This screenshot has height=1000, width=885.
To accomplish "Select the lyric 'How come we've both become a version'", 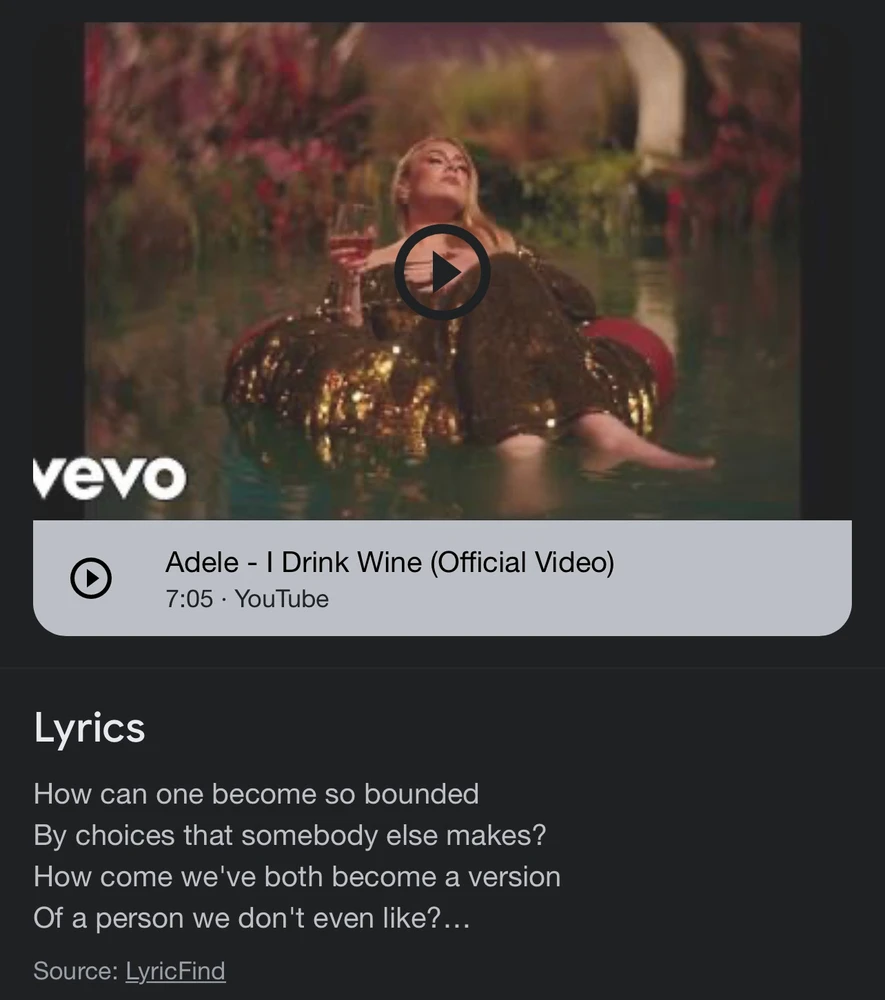I will (x=297, y=877).
